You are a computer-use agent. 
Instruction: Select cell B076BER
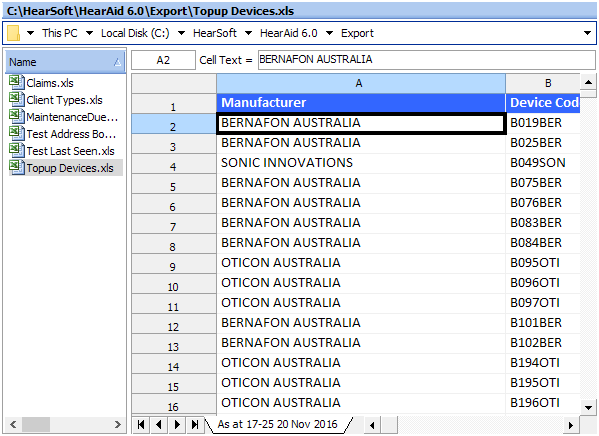point(543,203)
